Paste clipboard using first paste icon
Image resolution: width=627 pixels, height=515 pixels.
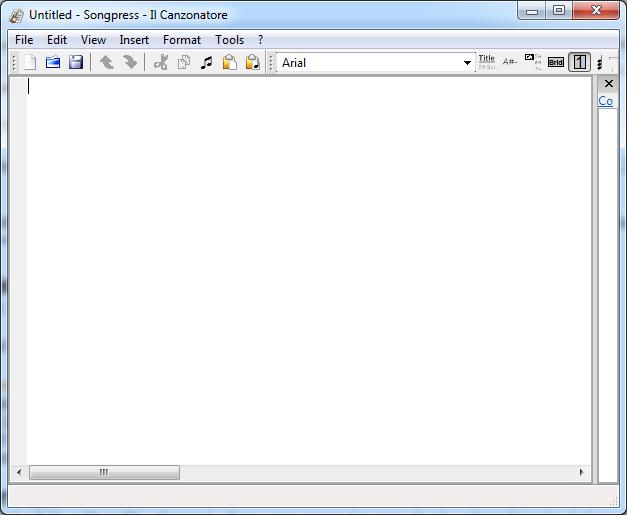(x=230, y=62)
